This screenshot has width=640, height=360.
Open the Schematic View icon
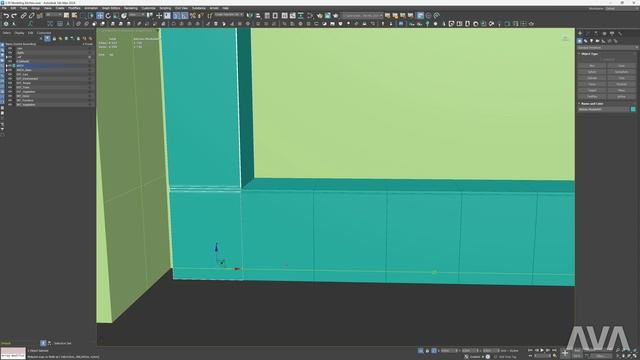(x=301, y=16)
